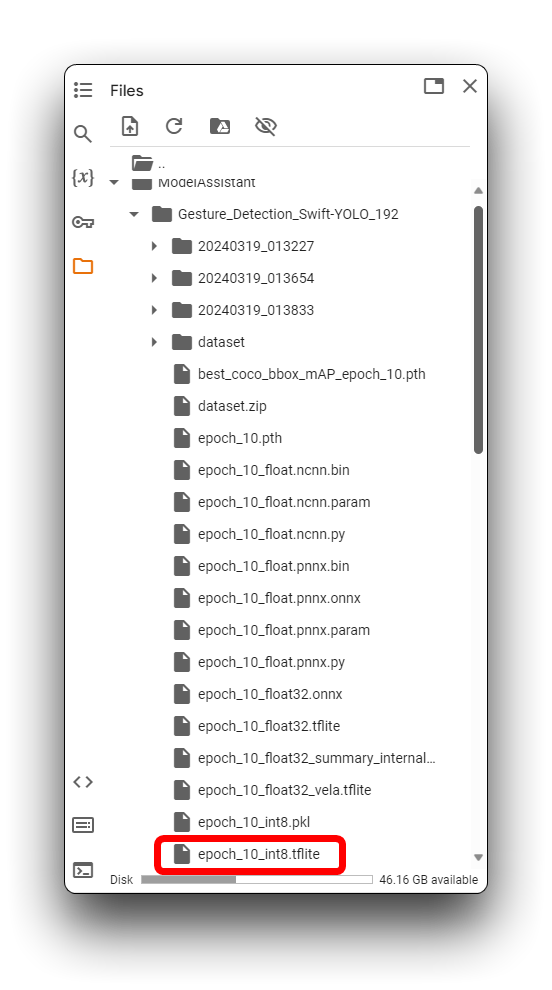Click the Disk usage bar
The image size is (552, 990).
pos(257,880)
